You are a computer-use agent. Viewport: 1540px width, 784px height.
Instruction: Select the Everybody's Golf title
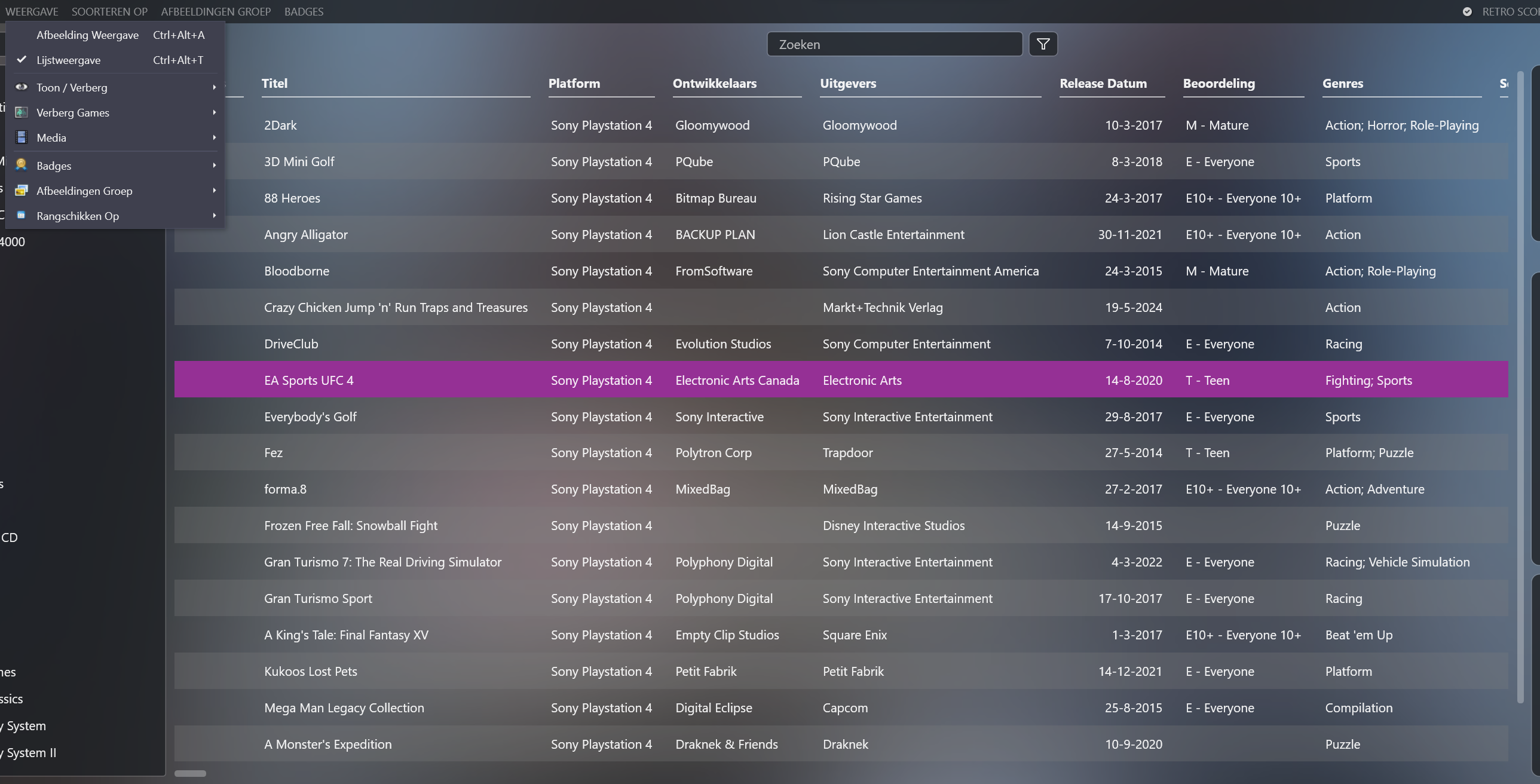click(310, 417)
